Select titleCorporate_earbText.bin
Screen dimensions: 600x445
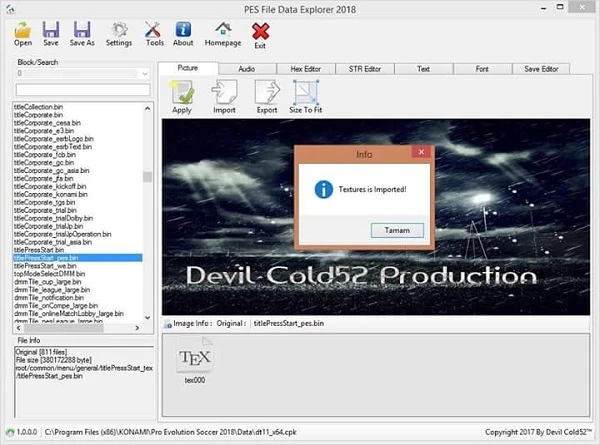(53, 147)
